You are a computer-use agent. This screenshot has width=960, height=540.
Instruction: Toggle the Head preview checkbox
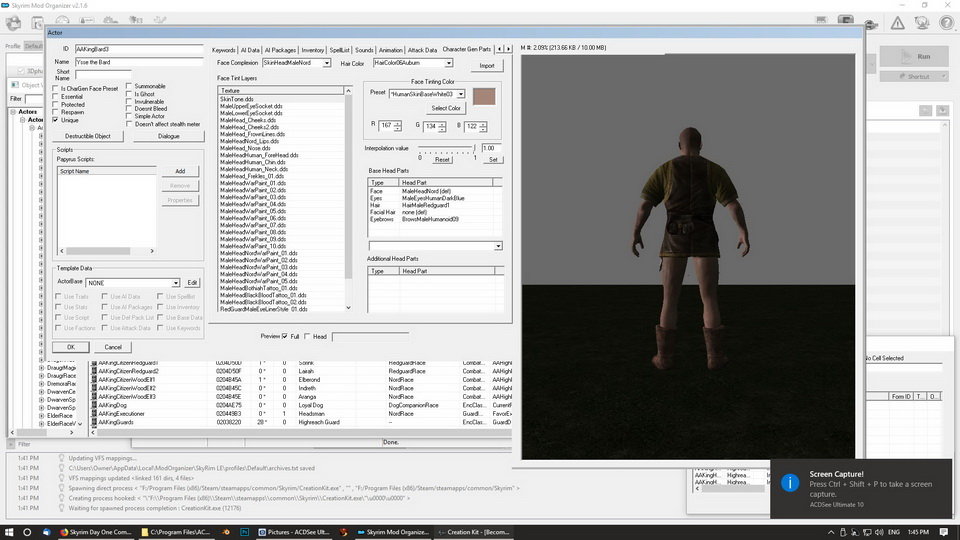pyautogui.click(x=307, y=336)
